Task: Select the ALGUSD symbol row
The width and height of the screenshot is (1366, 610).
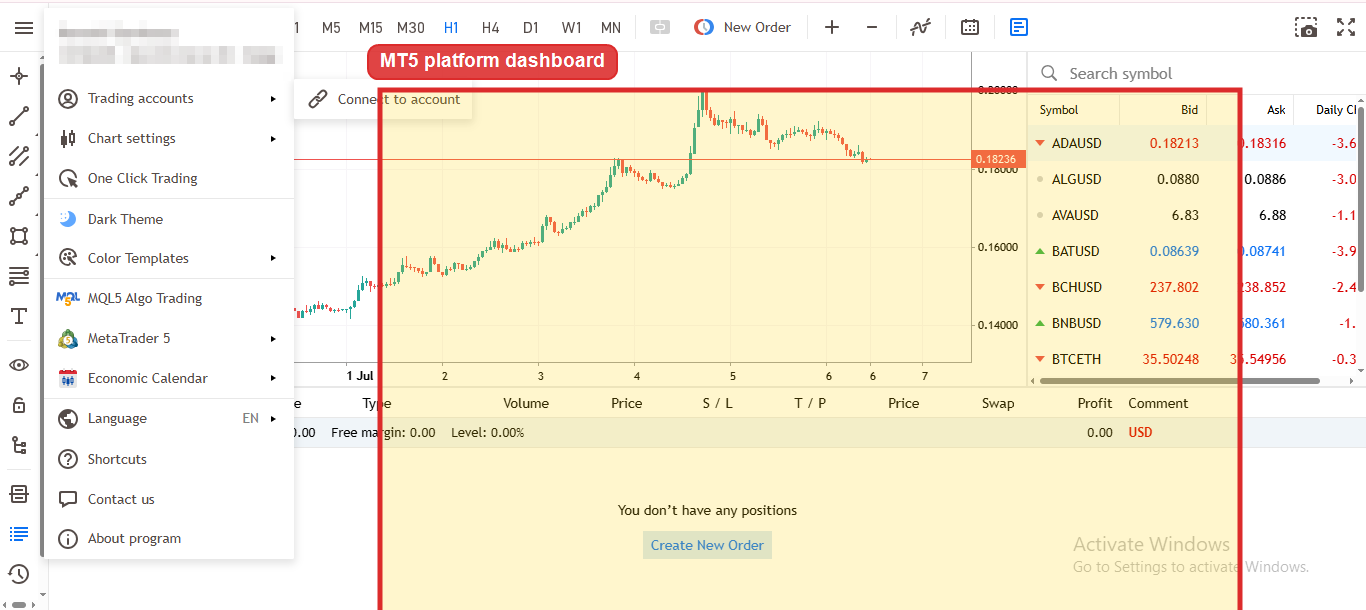Action: (x=1193, y=179)
